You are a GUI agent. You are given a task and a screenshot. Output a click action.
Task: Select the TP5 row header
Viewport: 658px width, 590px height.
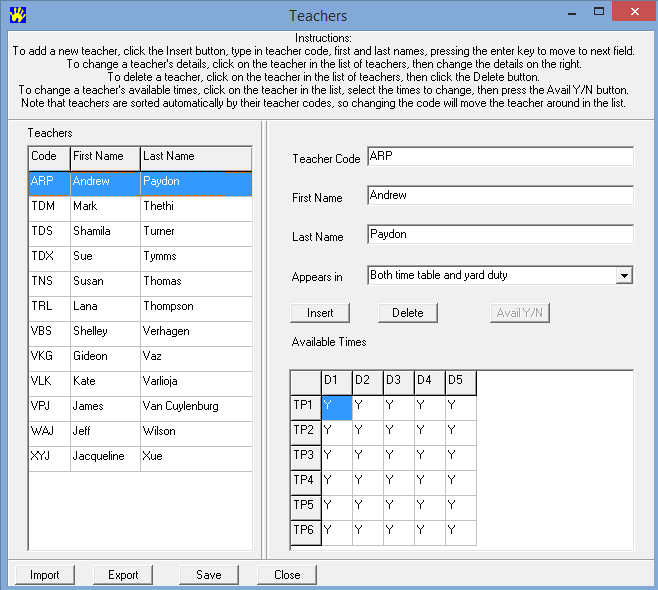(306, 507)
